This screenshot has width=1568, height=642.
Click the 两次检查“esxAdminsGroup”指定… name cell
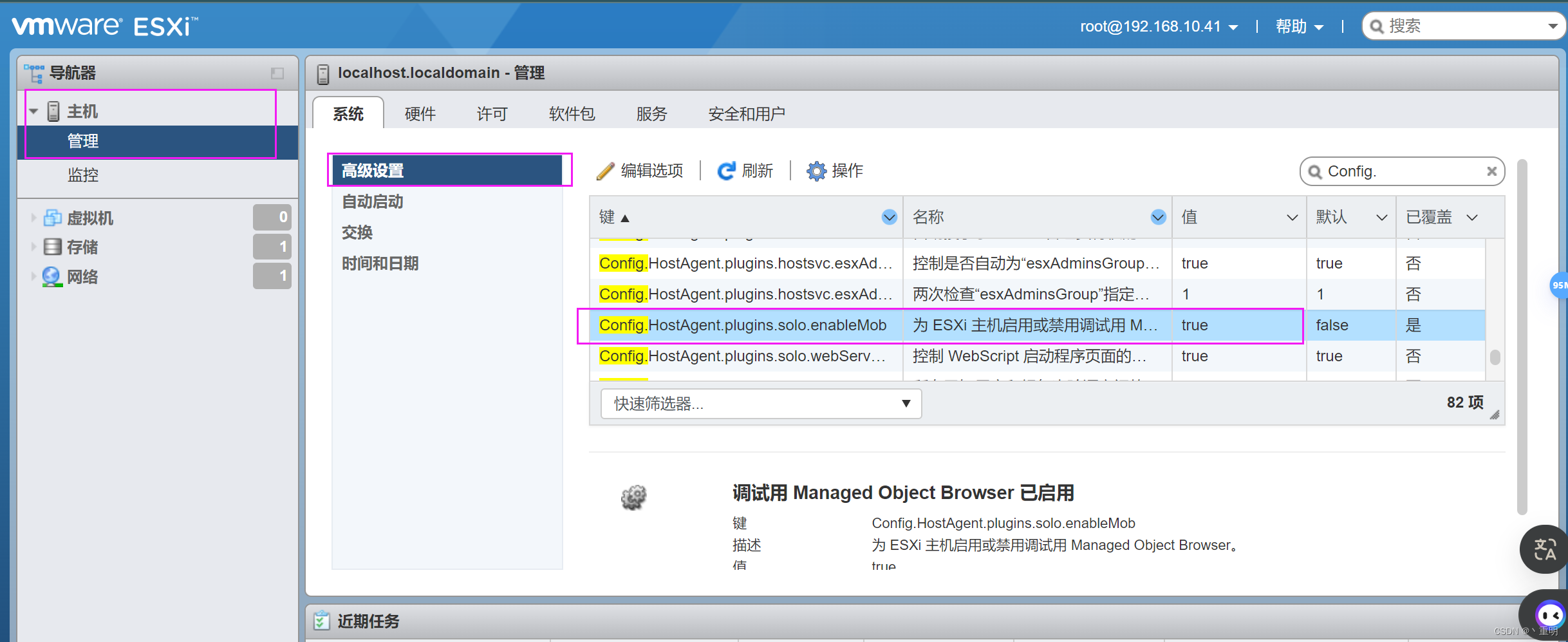pos(1037,294)
